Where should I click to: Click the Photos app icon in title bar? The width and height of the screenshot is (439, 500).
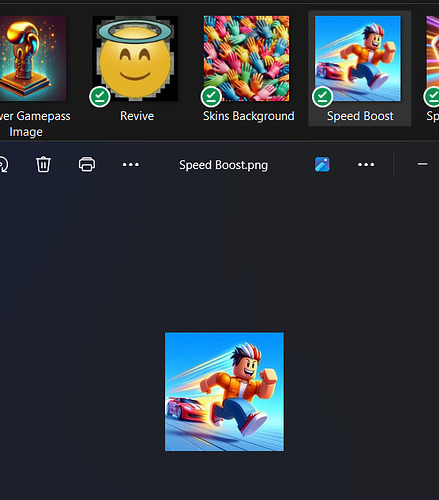322,164
